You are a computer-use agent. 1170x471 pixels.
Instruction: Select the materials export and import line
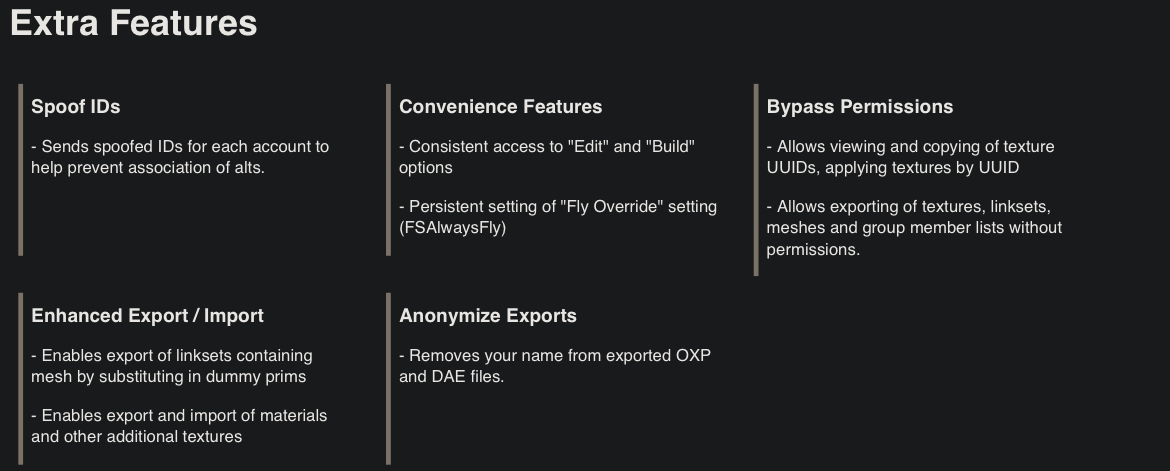click(x=179, y=425)
